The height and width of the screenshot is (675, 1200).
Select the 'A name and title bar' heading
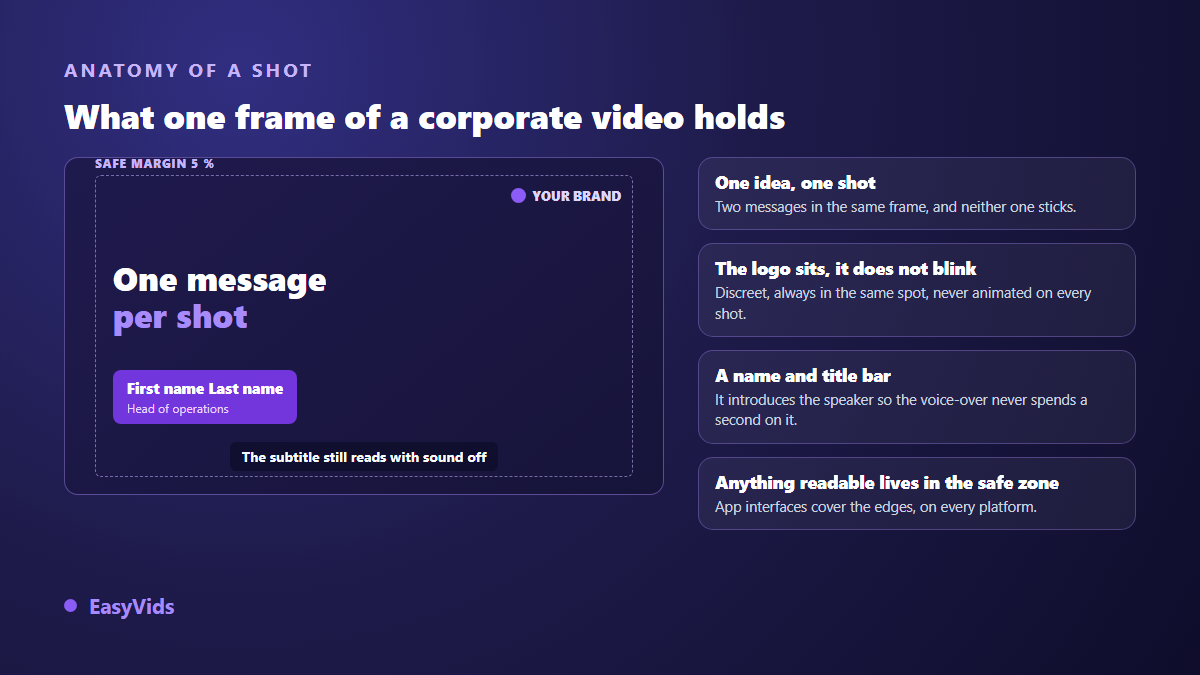tap(803, 376)
